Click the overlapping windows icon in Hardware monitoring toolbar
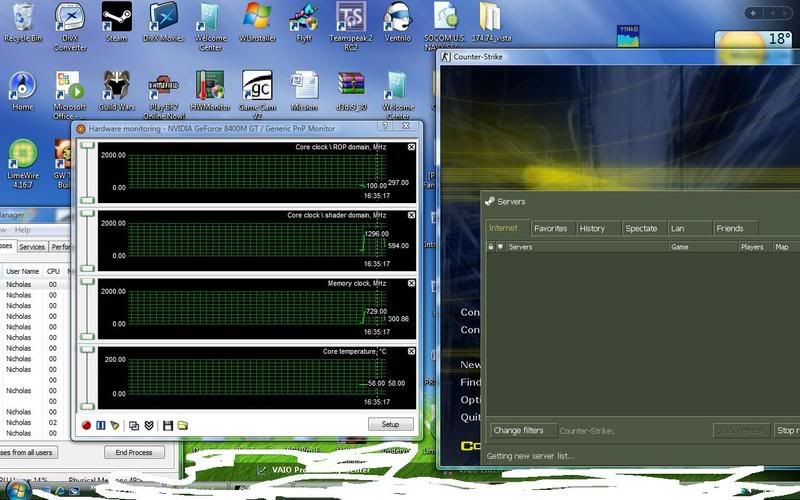The width and height of the screenshot is (800, 500). pyautogui.click(x=134, y=425)
